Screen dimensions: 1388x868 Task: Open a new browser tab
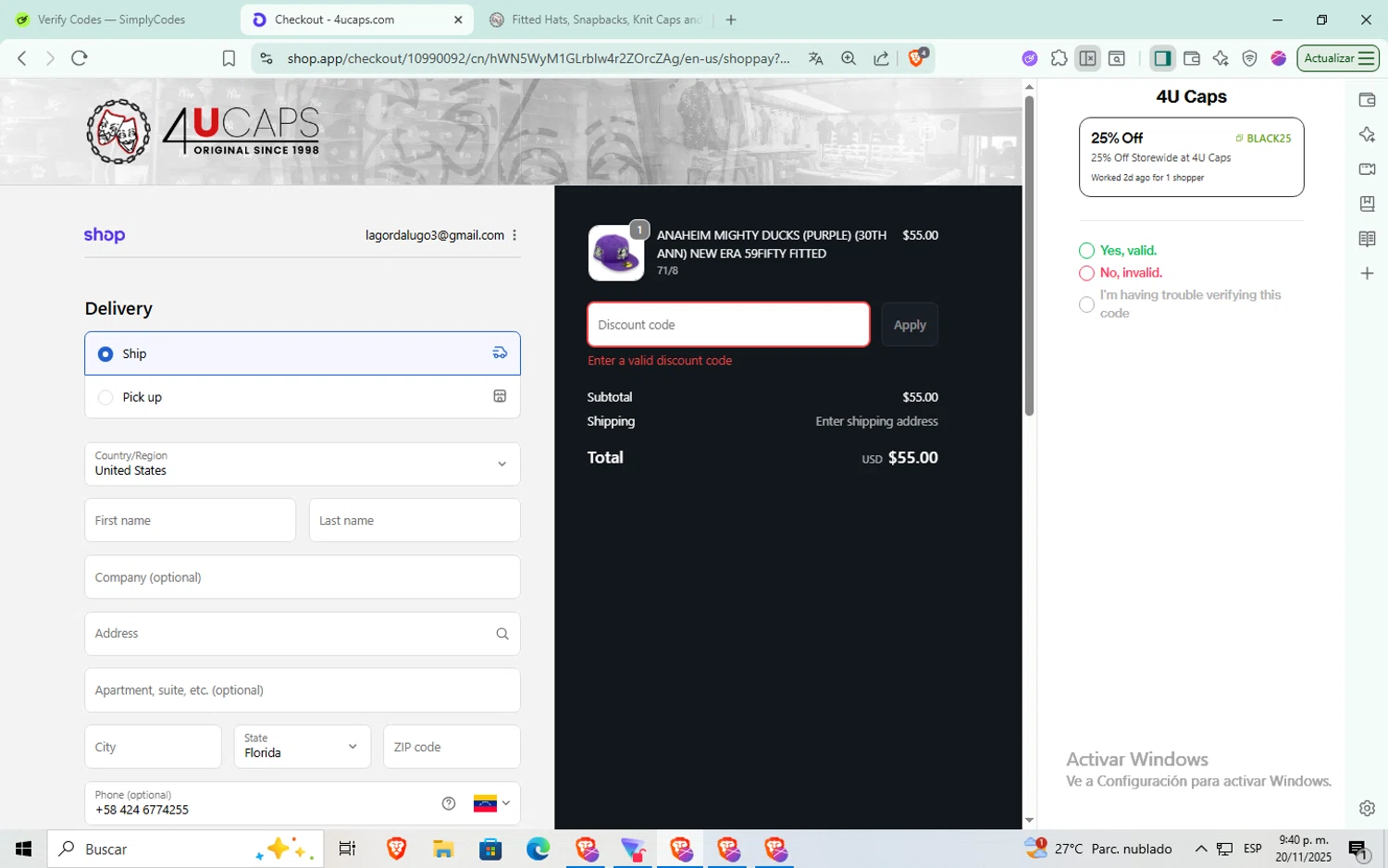pyautogui.click(x=731, y=19)
